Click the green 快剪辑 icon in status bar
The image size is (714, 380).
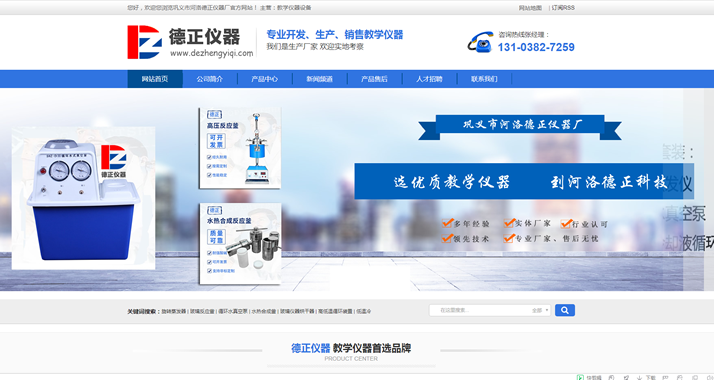click(x=580, y=377)
